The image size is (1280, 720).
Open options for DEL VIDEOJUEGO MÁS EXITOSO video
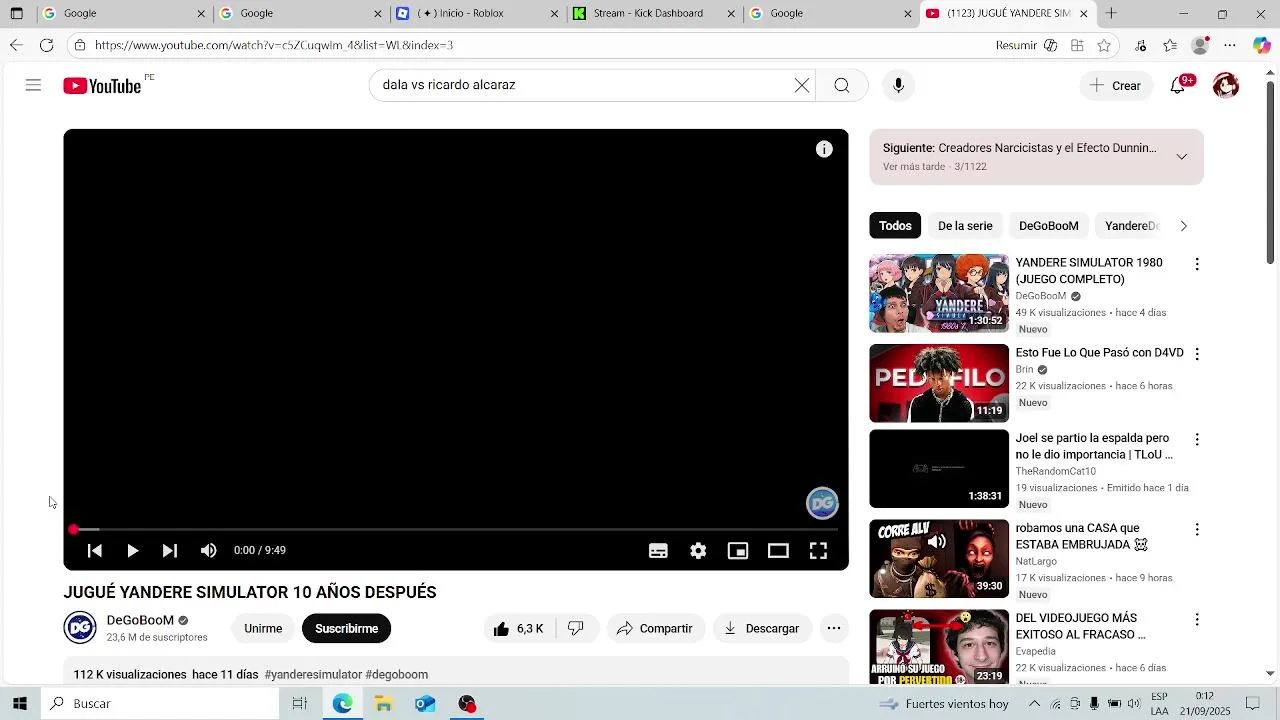(x=1197, y=619)
